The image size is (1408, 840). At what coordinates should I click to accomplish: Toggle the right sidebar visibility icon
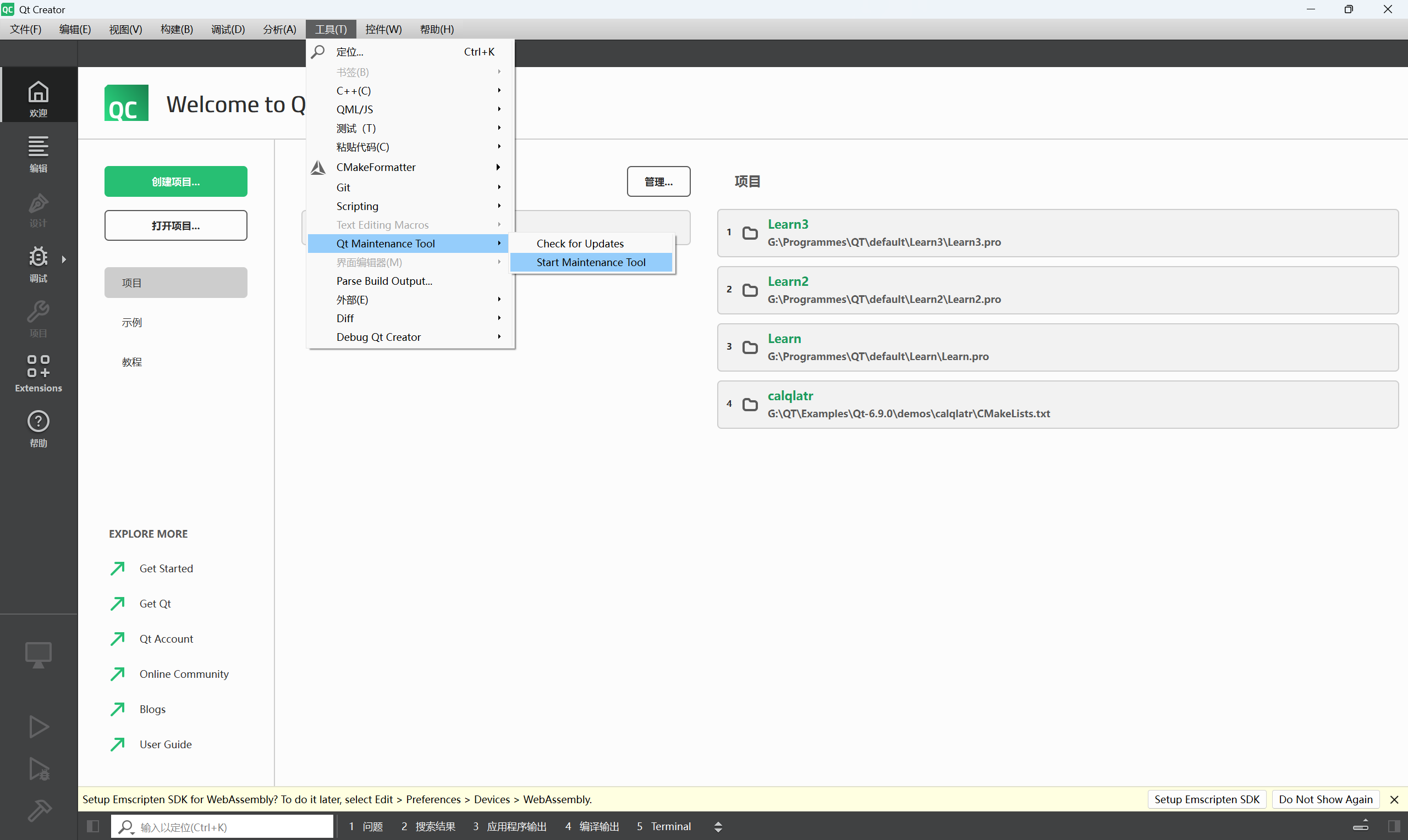point(1394,826)
